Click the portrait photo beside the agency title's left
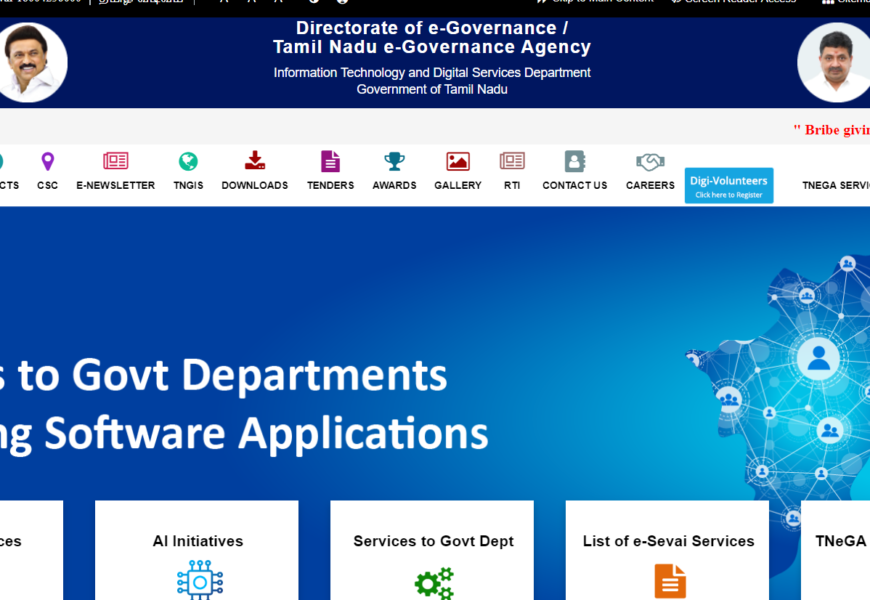The height and width of the screenshot is (600, 870). click(x=32, y=62)
